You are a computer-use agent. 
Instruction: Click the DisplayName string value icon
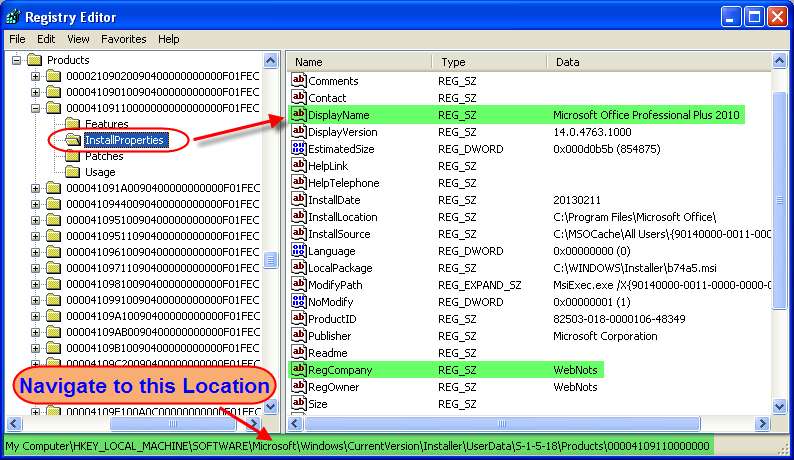pyautogui.click(x=298, y=115)
